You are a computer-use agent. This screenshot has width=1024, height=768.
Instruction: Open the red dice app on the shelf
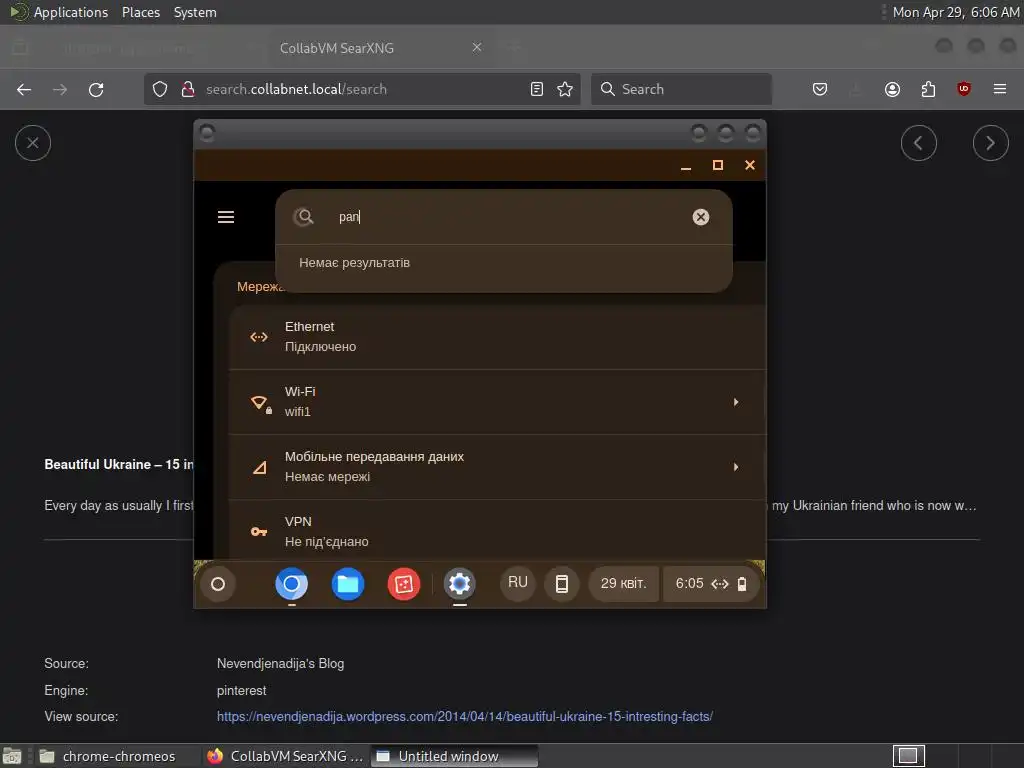tap(404, 584)
